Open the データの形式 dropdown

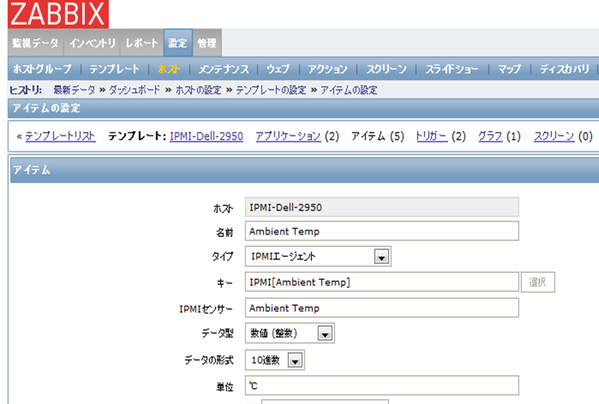(x=275, y=360)
